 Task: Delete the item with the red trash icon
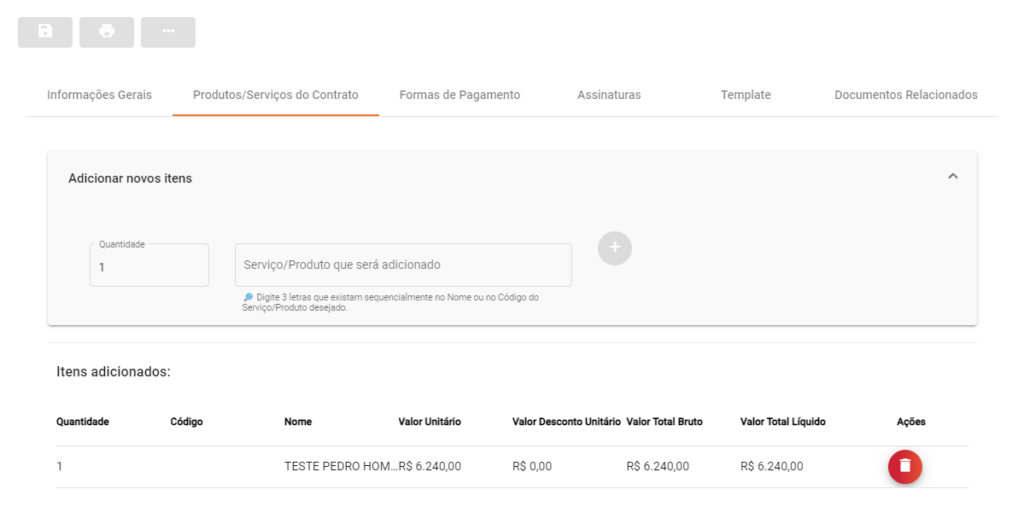905,466
